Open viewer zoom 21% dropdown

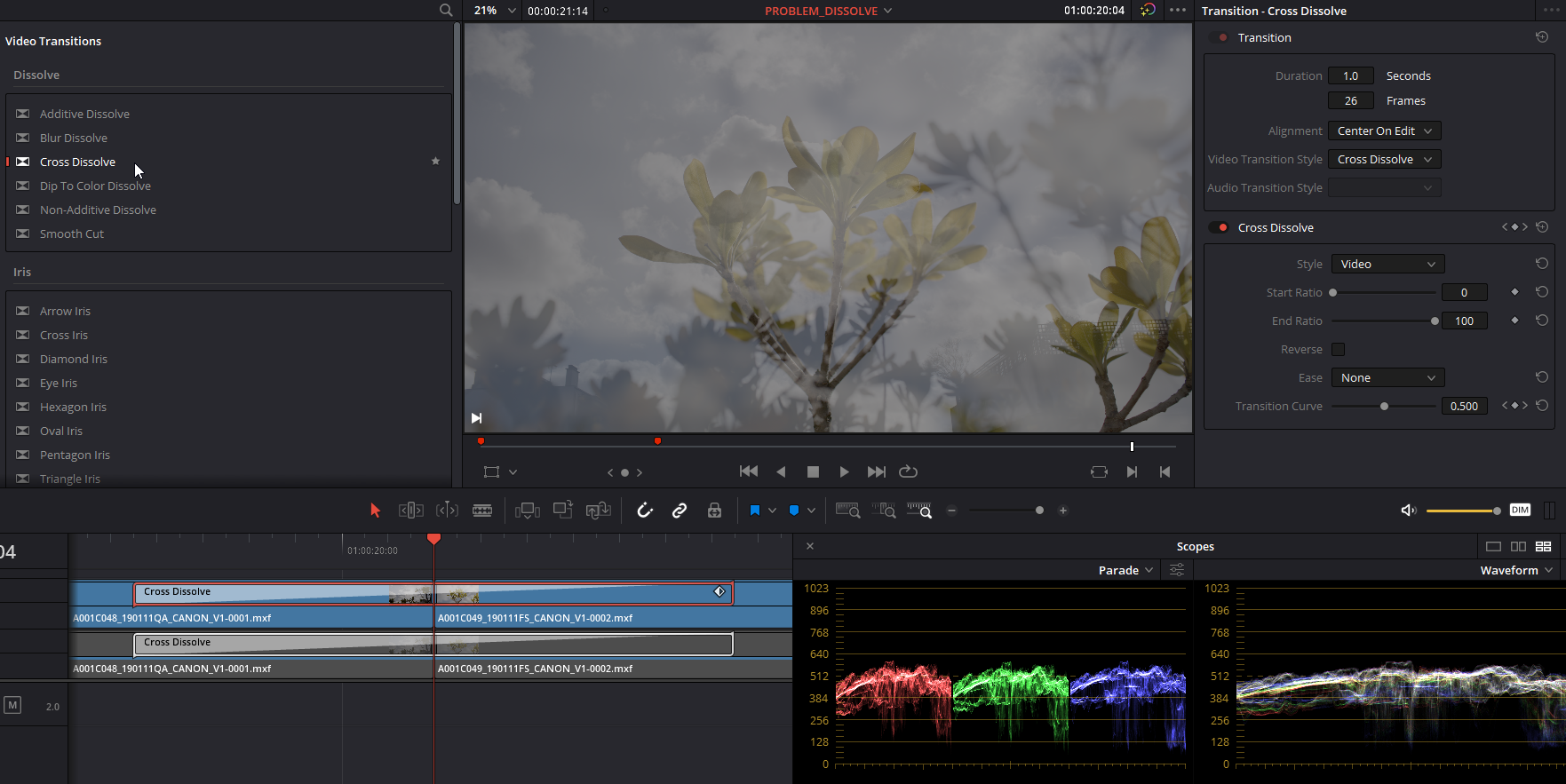pos(512,11)
